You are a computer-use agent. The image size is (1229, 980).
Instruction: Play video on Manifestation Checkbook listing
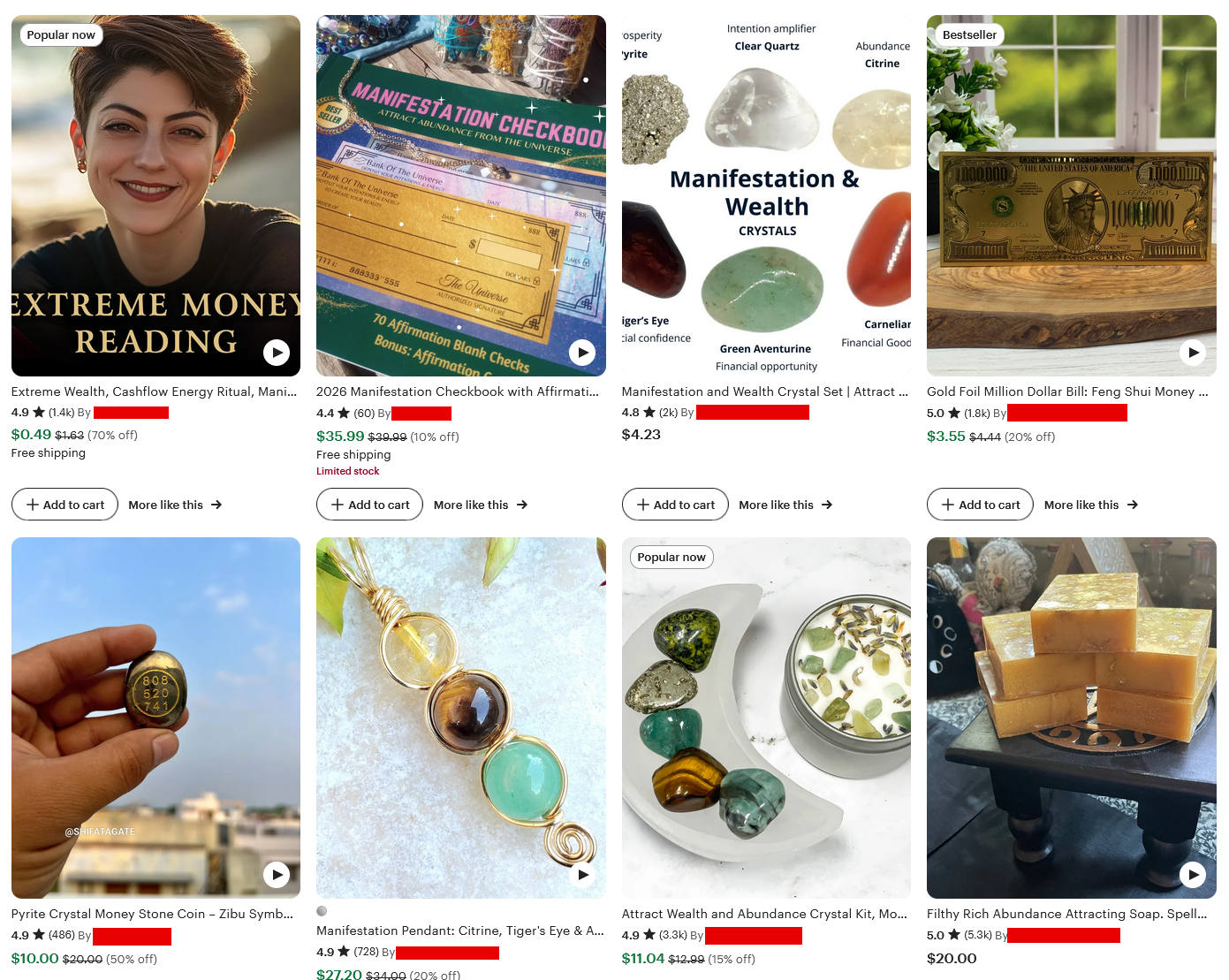(581, 353)
